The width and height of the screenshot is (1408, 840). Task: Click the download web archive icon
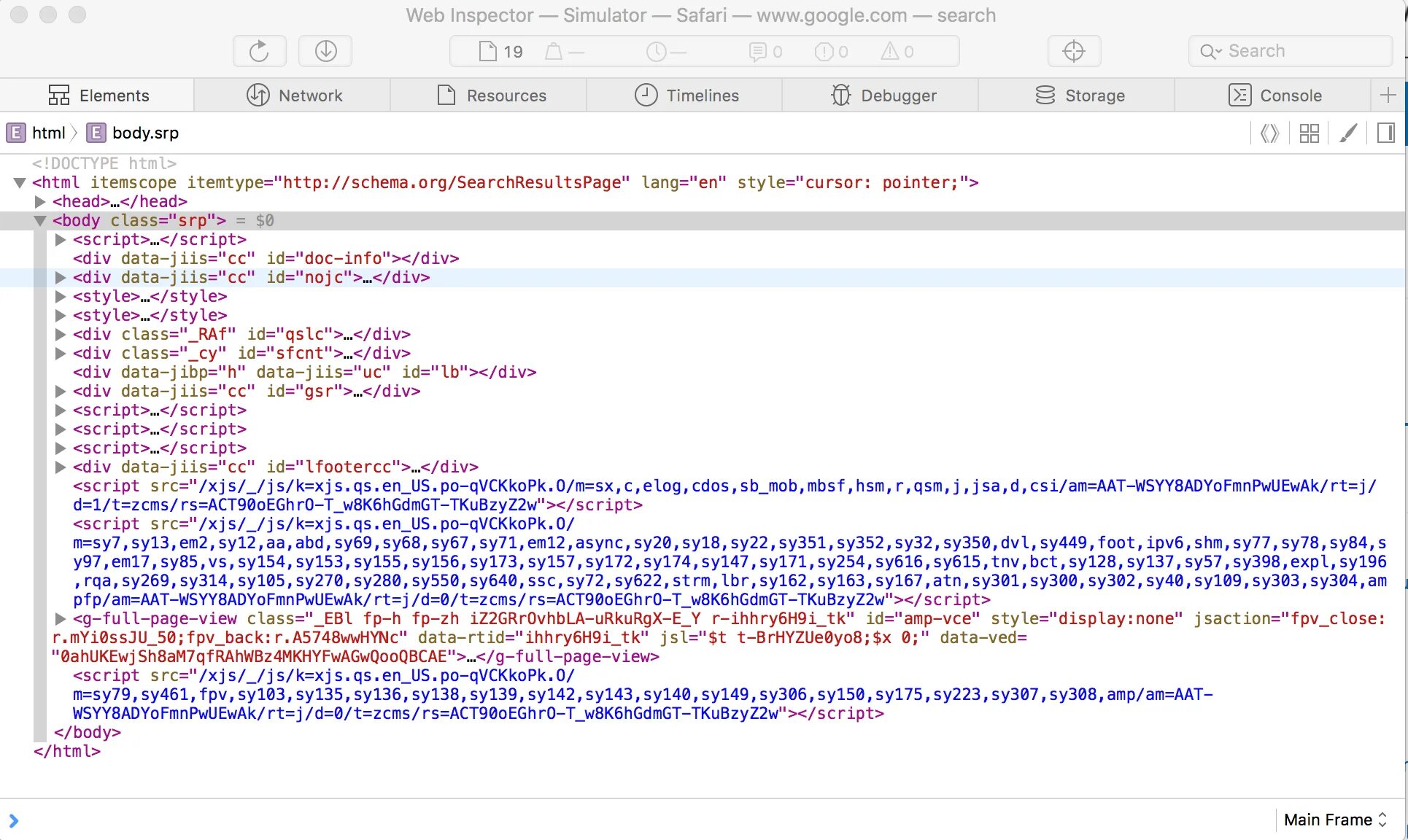click(x=325, y=51)
